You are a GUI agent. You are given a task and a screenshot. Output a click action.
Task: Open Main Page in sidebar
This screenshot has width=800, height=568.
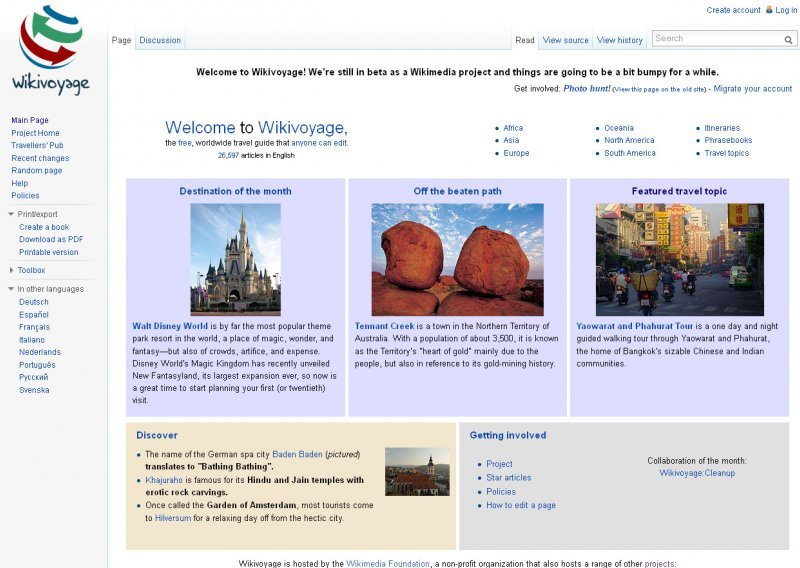[x=30, y=120]
